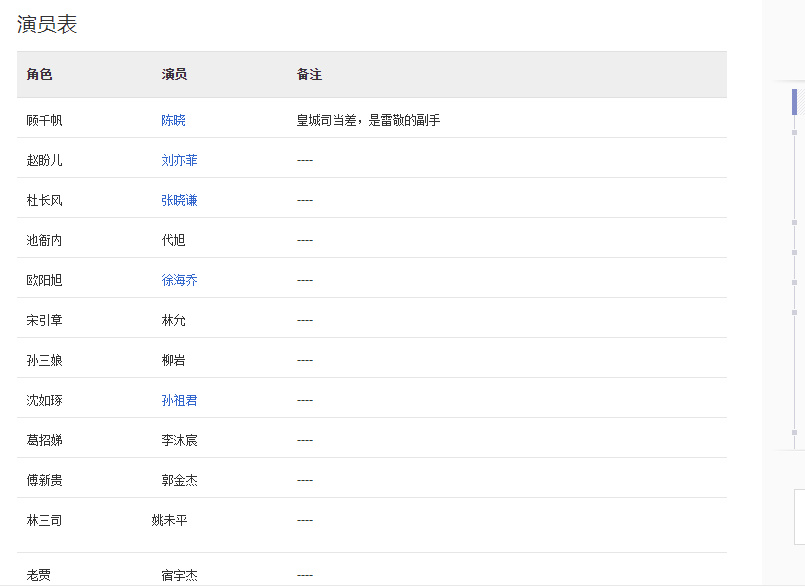This screenshot has height=588, width=805.
Task: Click the 宿宇杰 actor name
Action: tap(179, 576)
